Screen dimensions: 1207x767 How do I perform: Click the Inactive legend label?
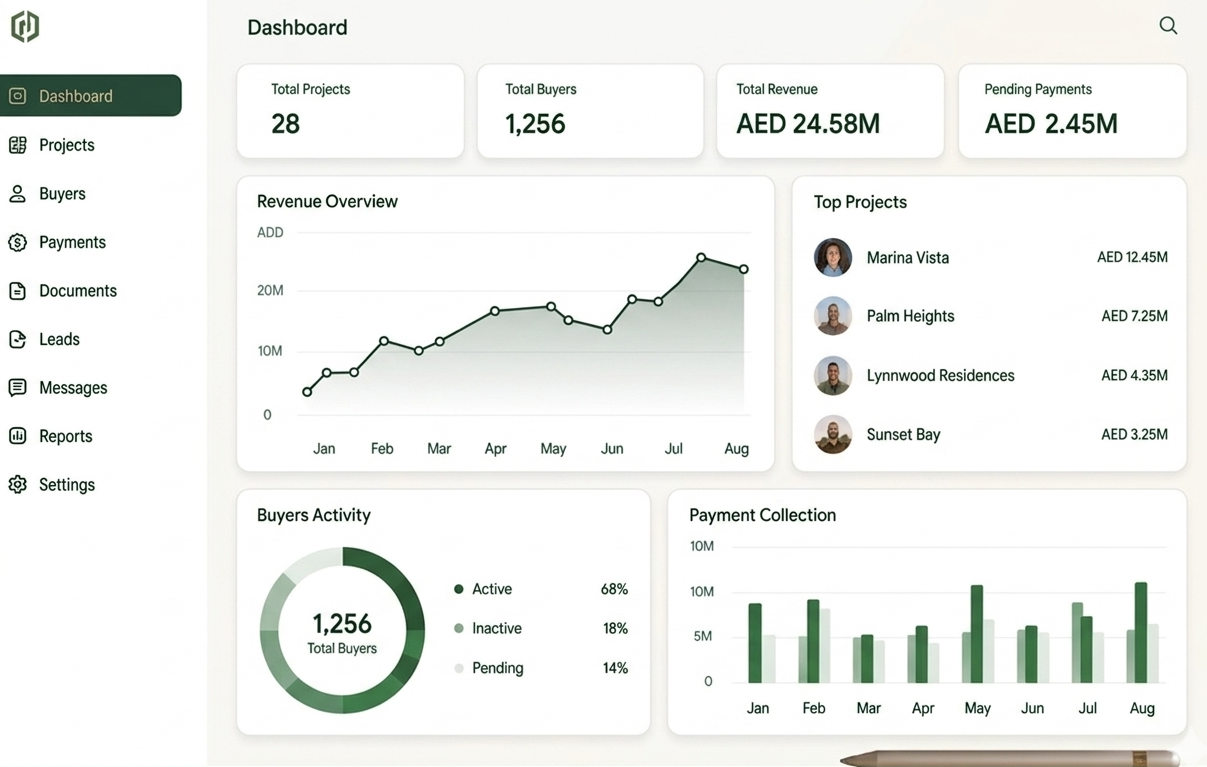[497, 628]
